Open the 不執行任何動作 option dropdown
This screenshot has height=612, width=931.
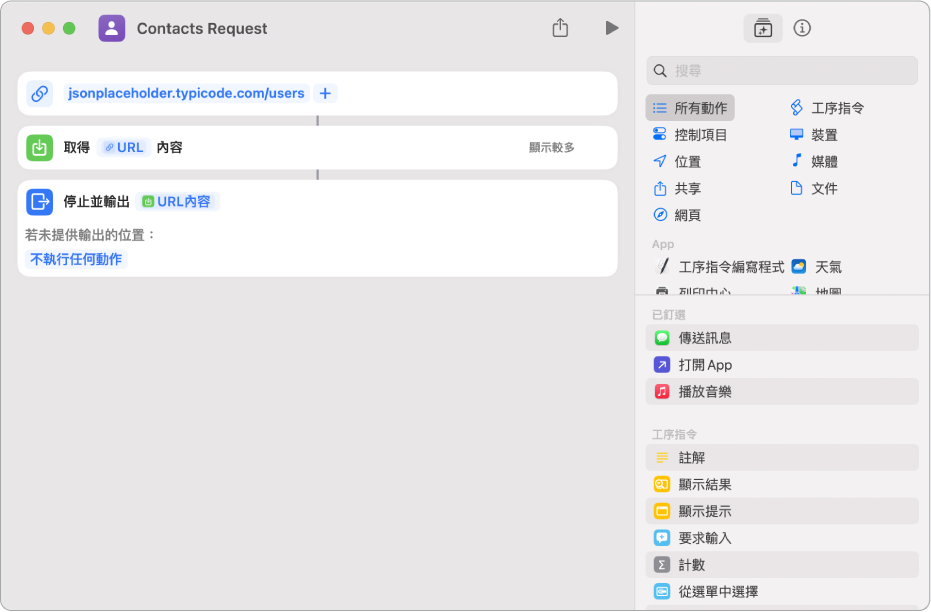coord(76,259)
